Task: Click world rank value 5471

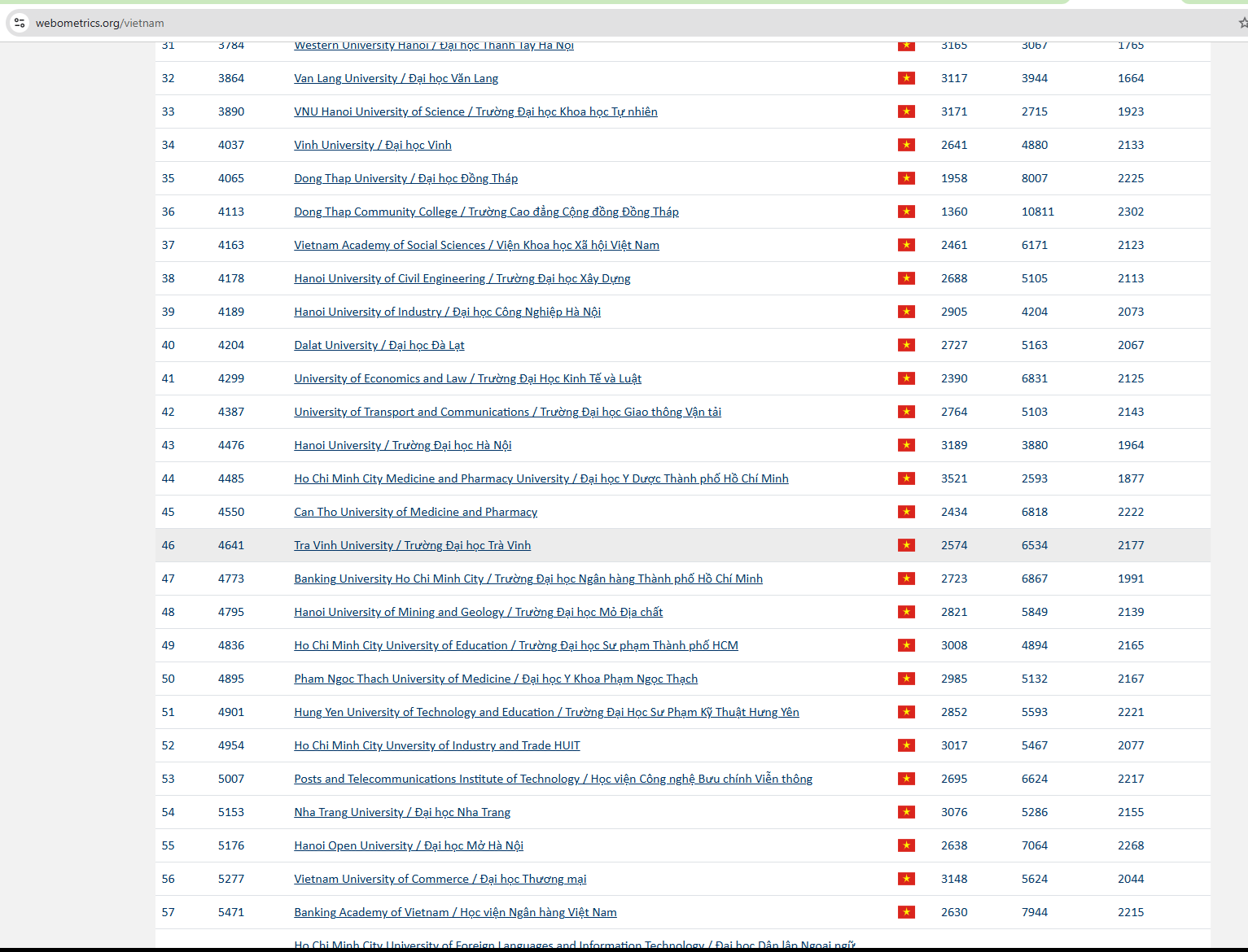Action: (231, 912)
